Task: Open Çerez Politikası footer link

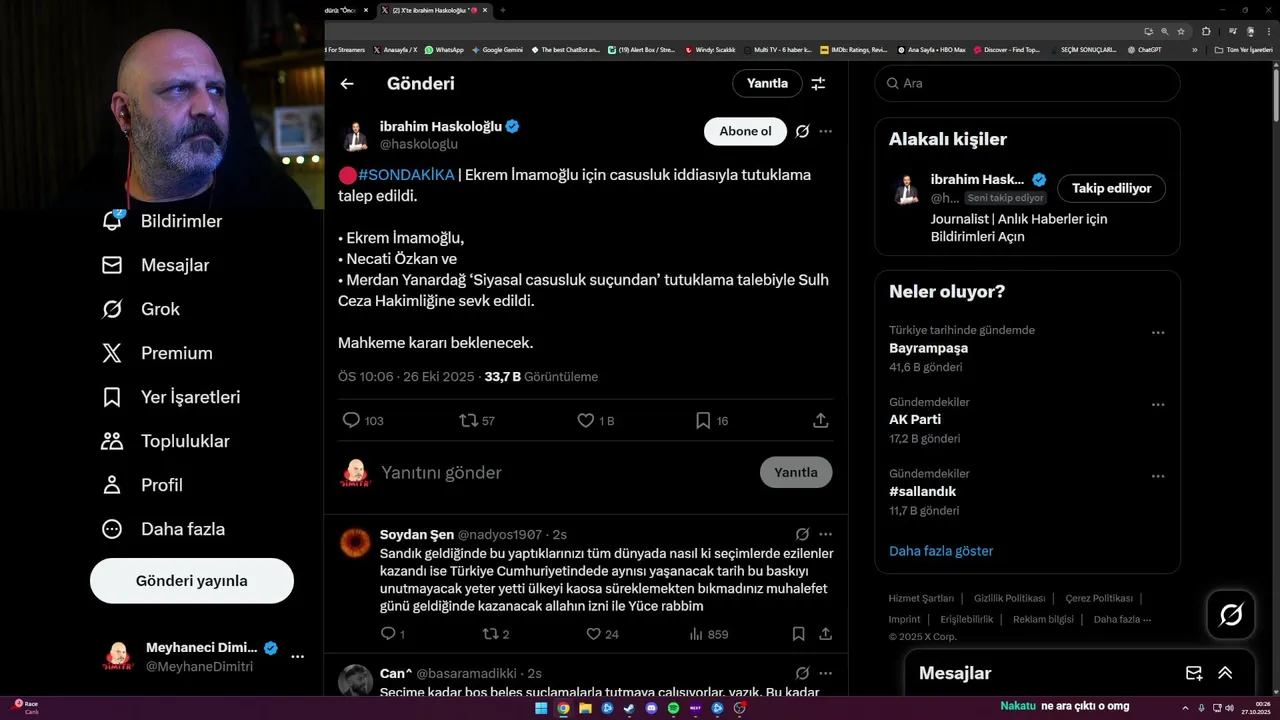Action: pyautogui.click(x=1099, y=598)
